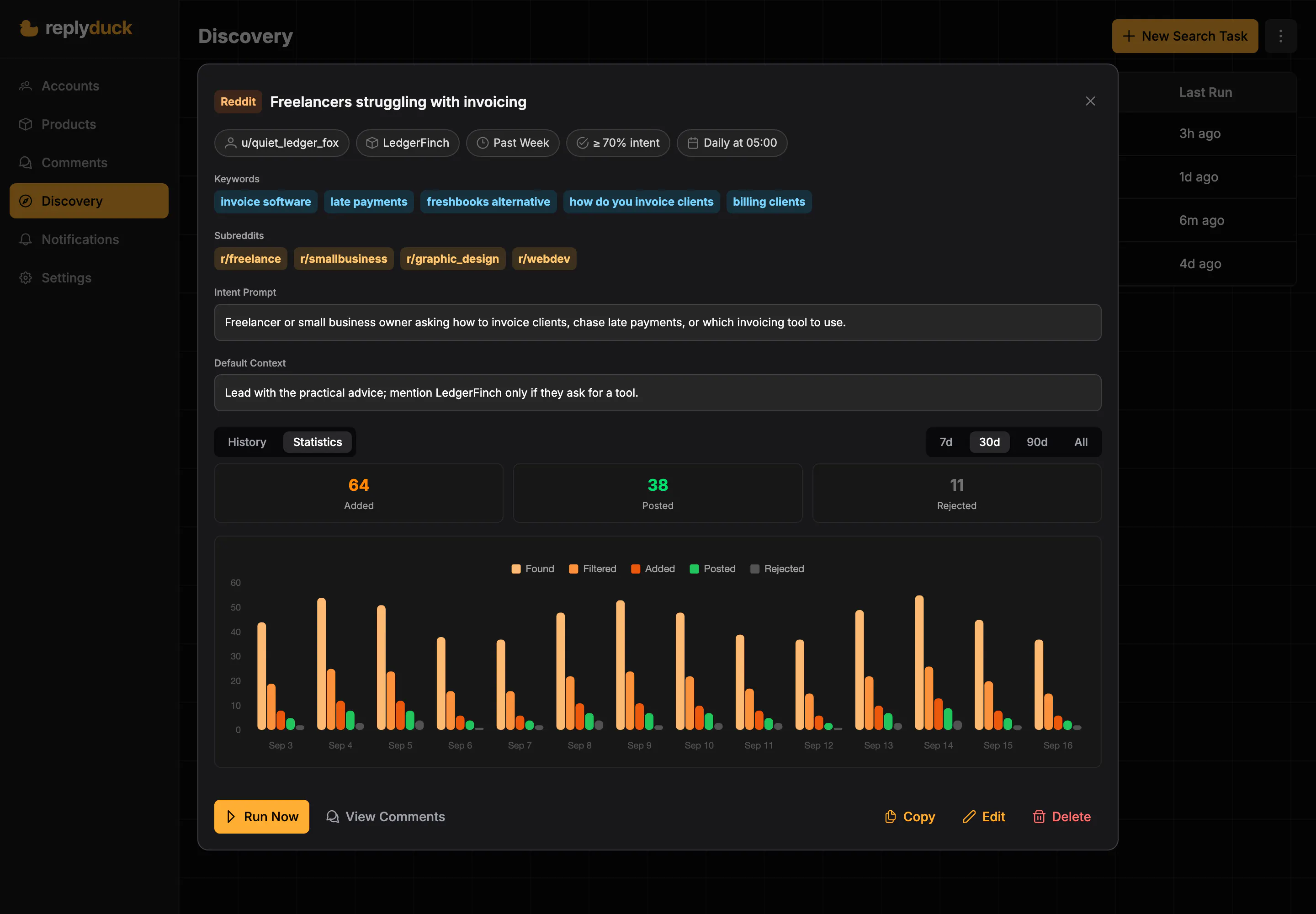Click the pencil icon next to Edit
The height and width of the screenshot is (914, 1316).
pos(969,817)
